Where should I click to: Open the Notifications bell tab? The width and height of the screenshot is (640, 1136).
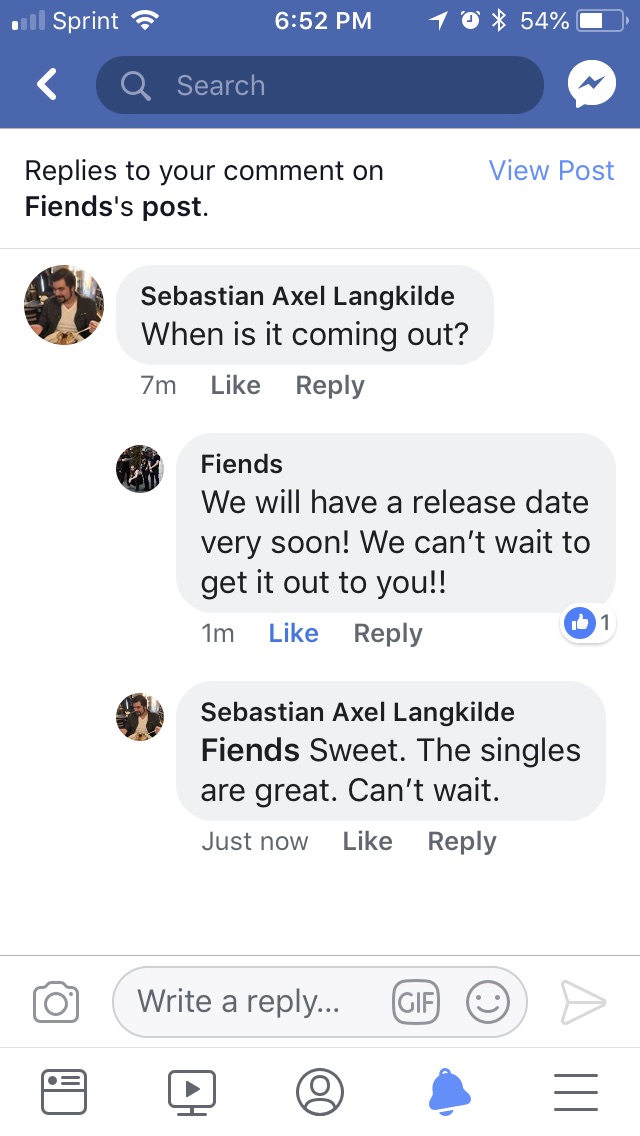(448, 1091)
